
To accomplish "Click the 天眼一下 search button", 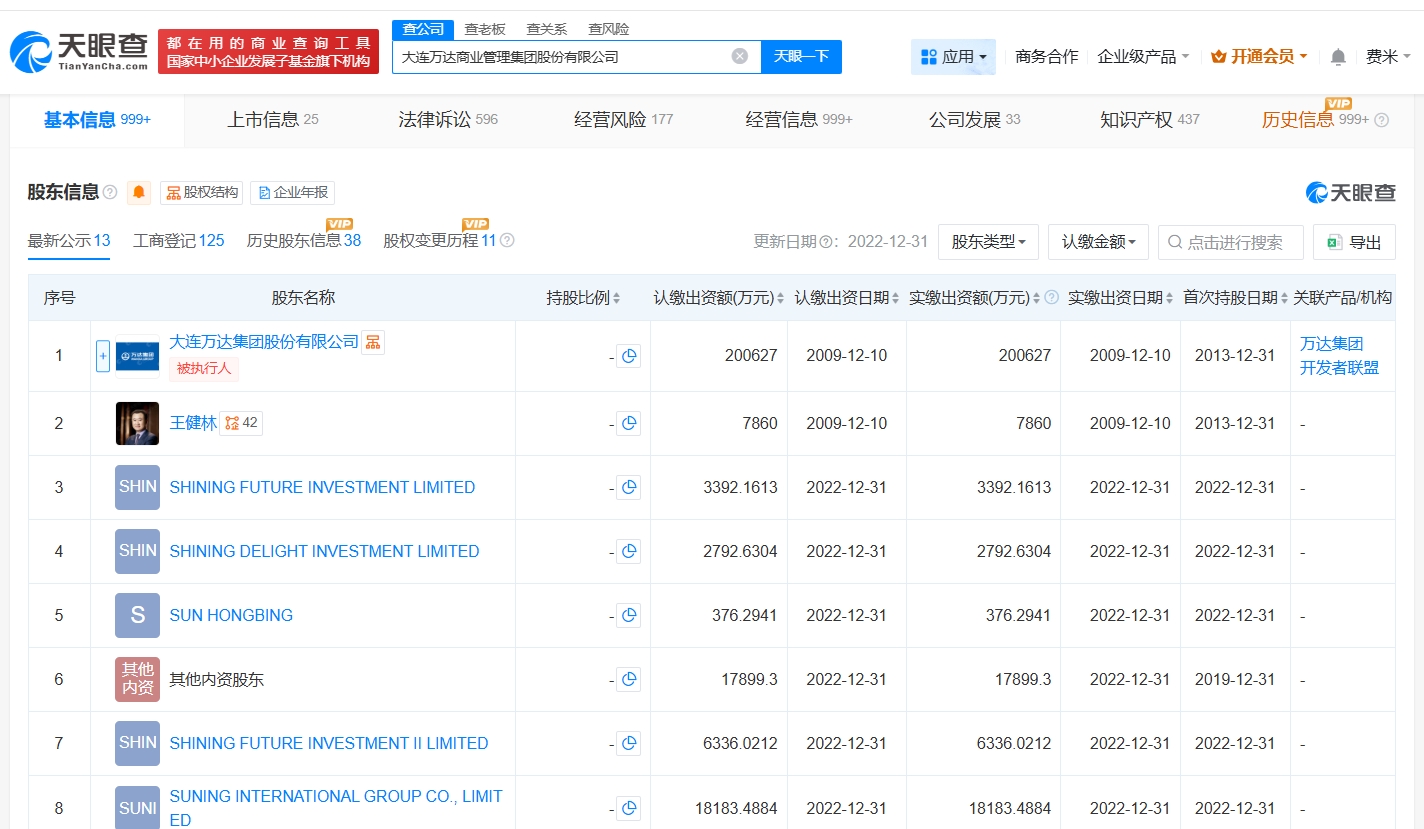I will (801, 57).
